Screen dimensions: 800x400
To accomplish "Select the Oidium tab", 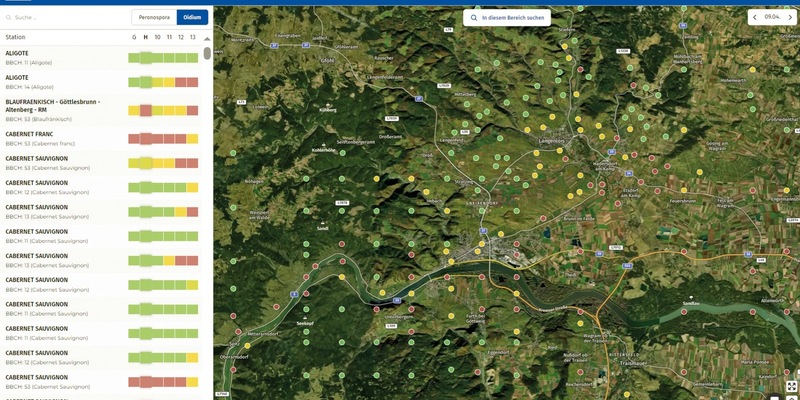I will (192, 17).
